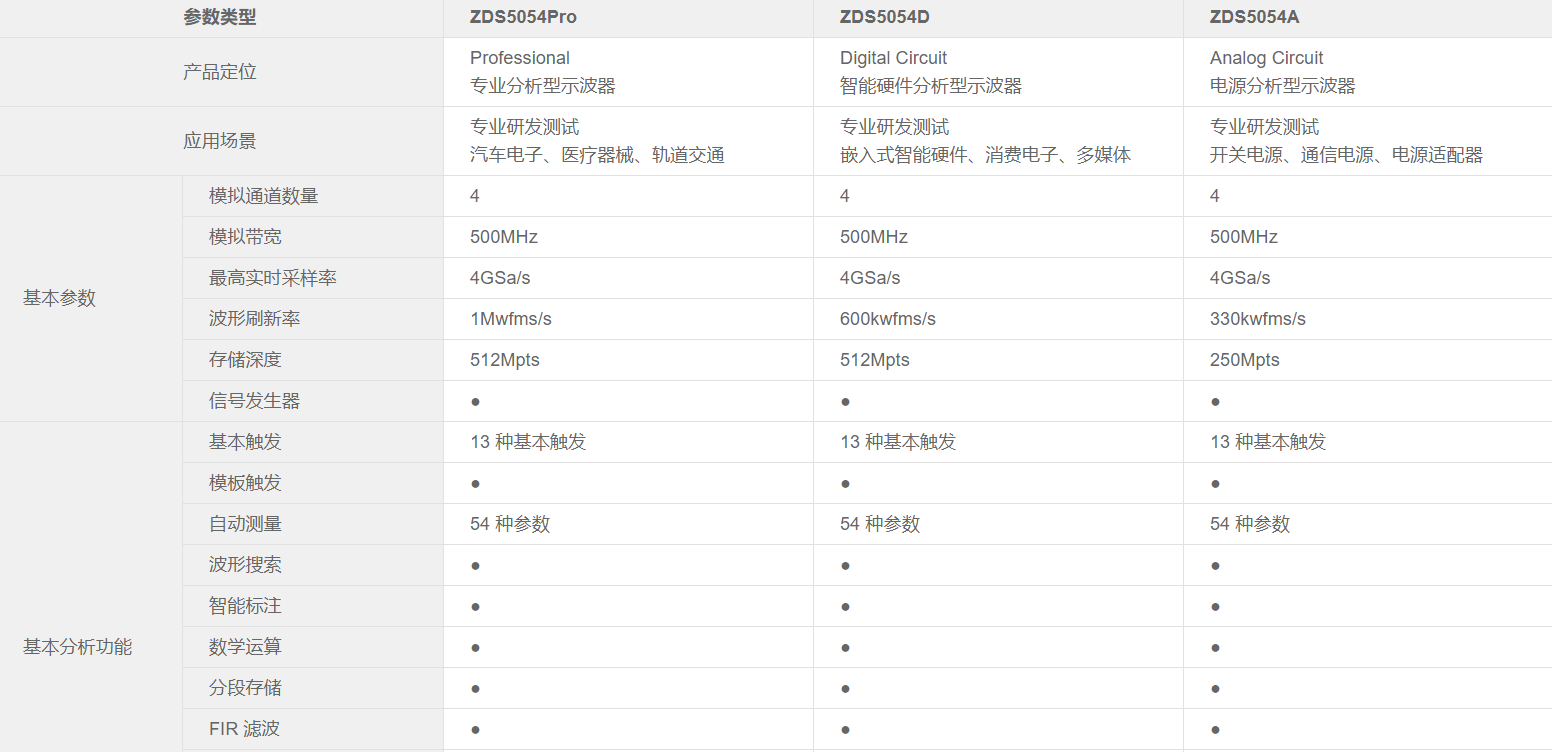Click the text 汽车电子、医疗器械、轨道交通

(598, 155)
